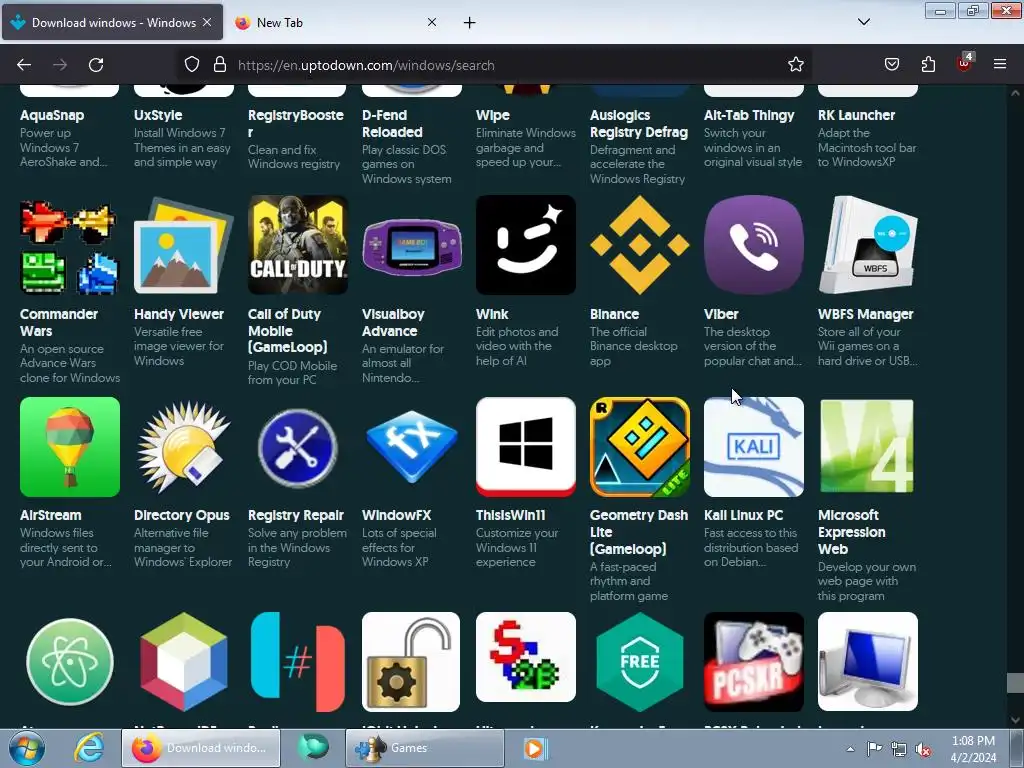1024x768 pixels.
Task: Open the blue-red hashtag console icon
Action: pyautogui.click(x=298, y=662)
